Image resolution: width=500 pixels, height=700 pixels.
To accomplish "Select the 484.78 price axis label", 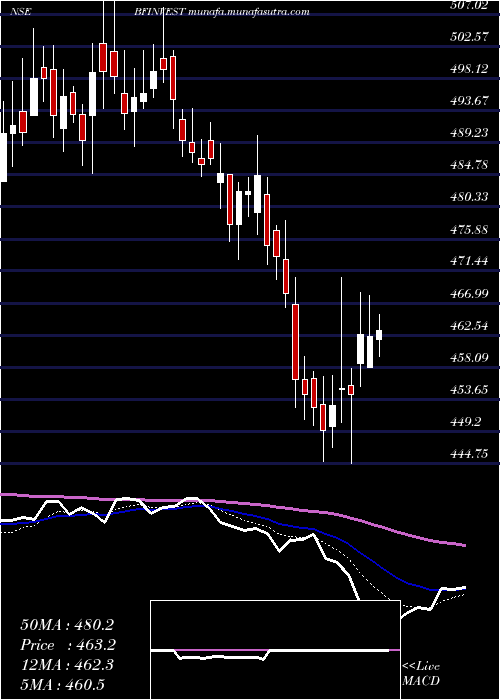I will (x=468, y=166).
